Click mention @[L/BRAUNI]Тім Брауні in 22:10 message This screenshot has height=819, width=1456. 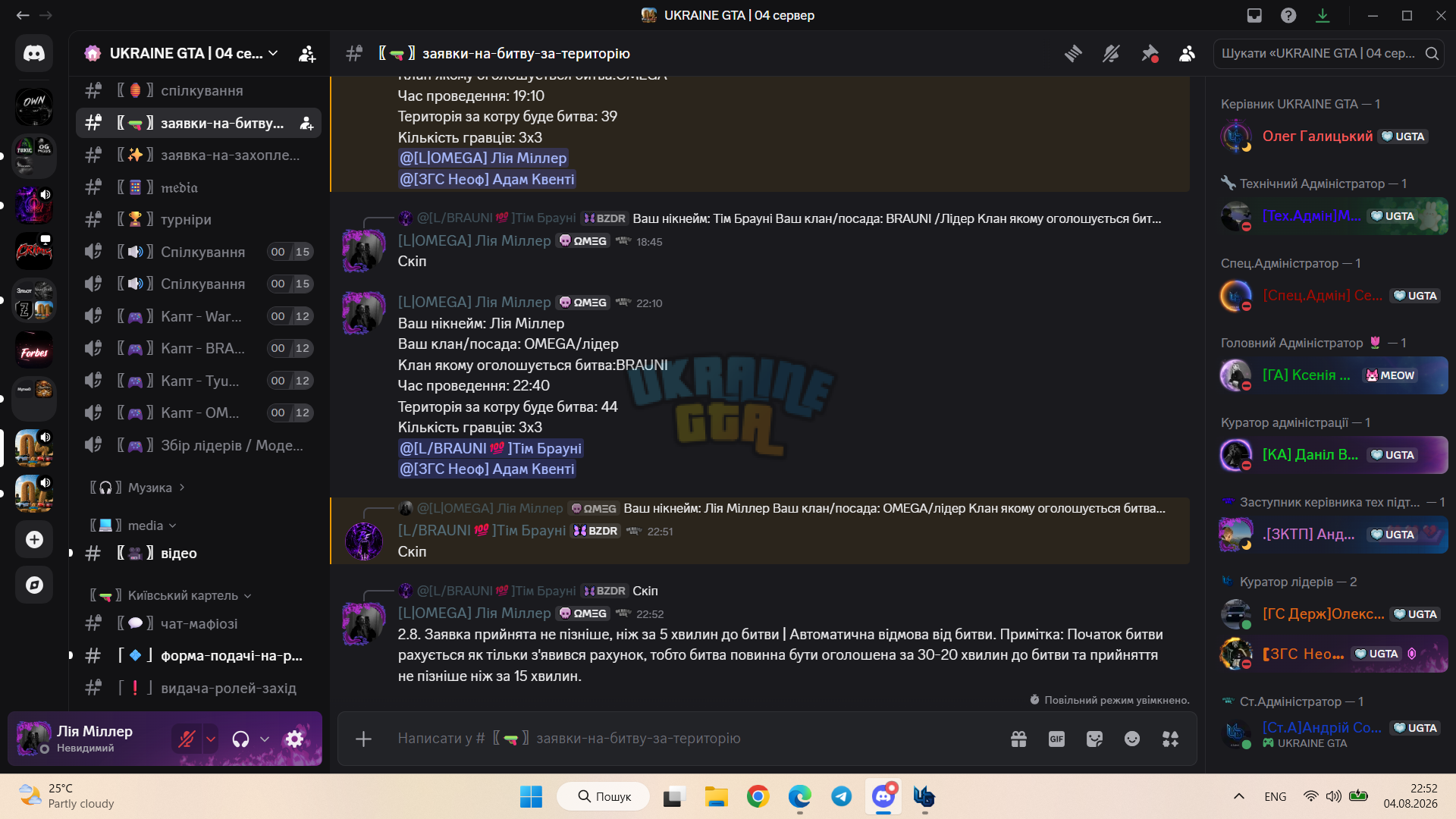click(x=491, y=449)
